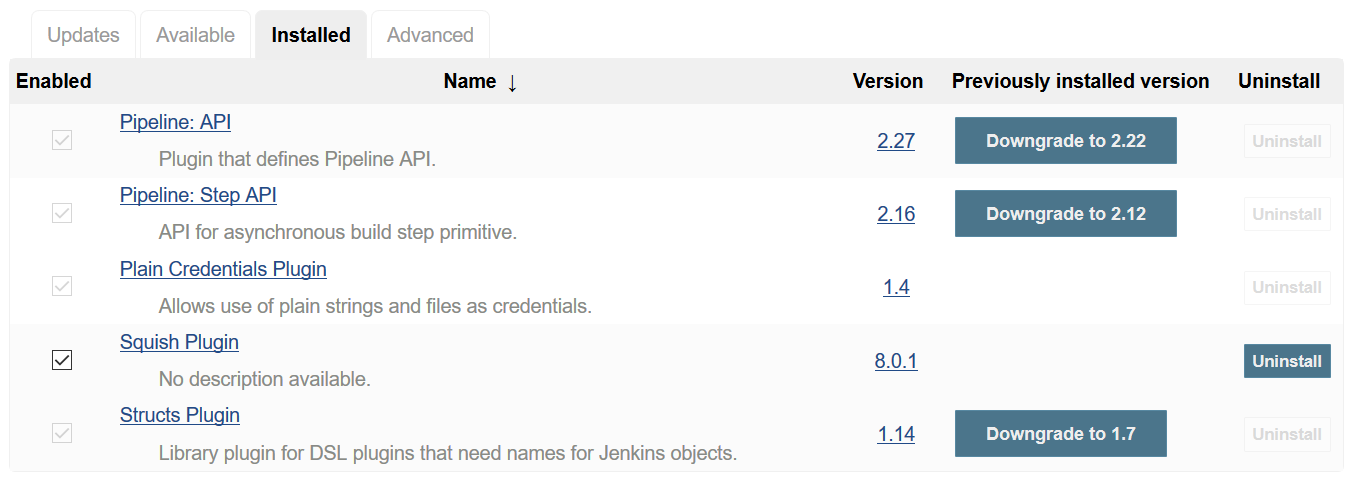Image resolution: width=1364 pixels, height=480 pixels.
Task: Open the Available tab
Action: coord(195,35)
